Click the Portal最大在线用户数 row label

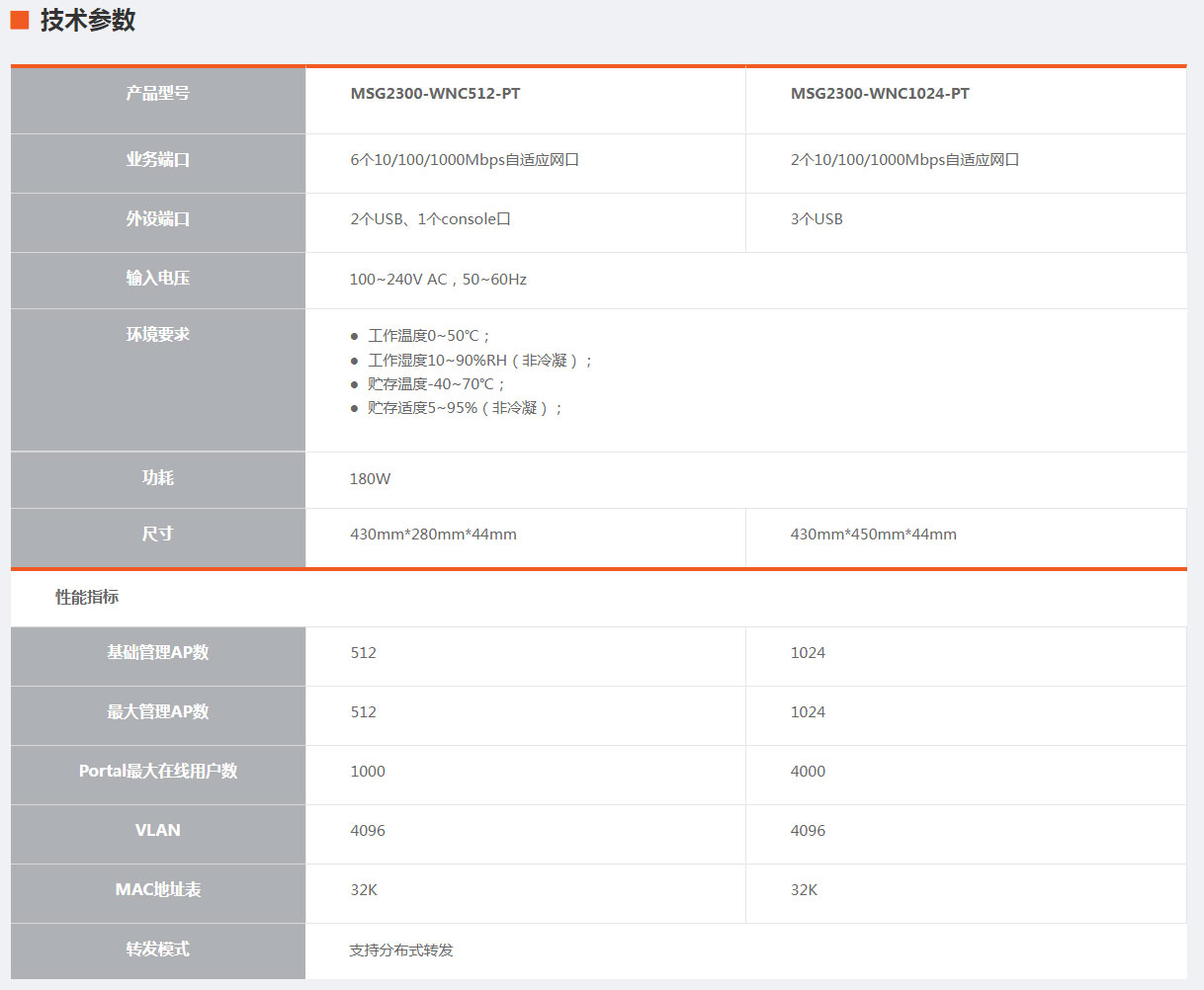158,772
